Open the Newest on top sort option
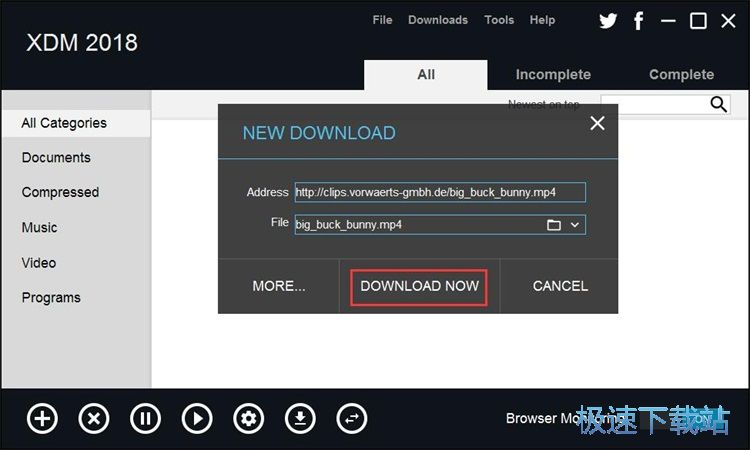This screenshot has height=450, width=750. 543,103
